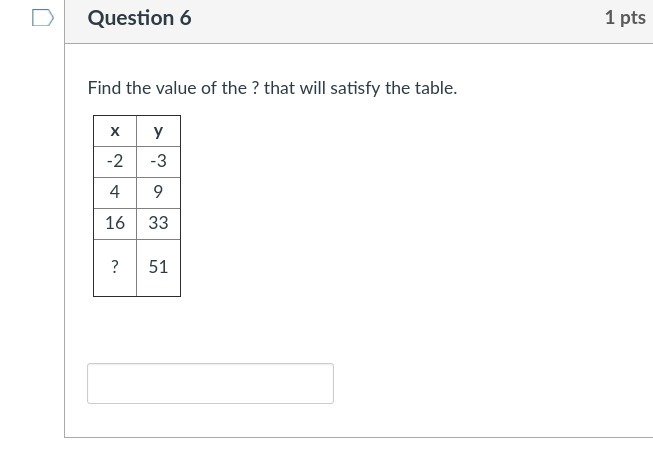This screenshot has height=463, width=653.
Task: Click the word 'satisfy' in instructions
Action: (356, 88)
